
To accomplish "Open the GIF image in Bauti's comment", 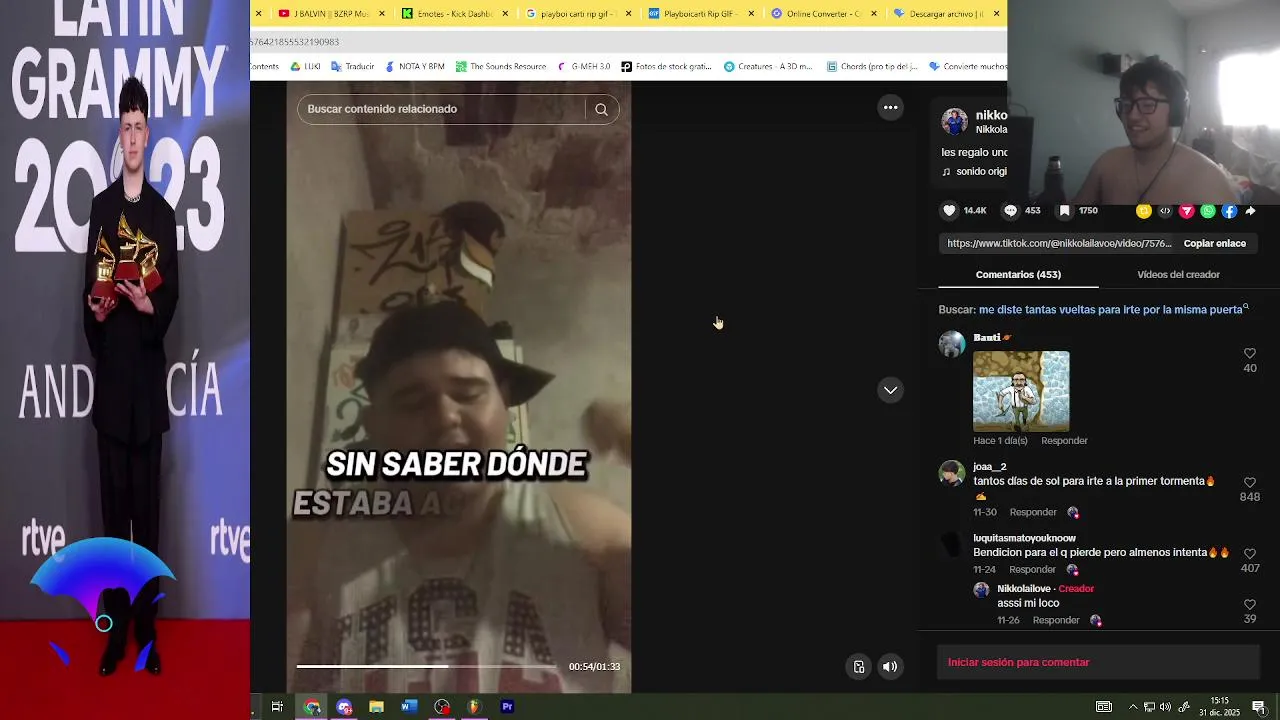I will 1021,391.
